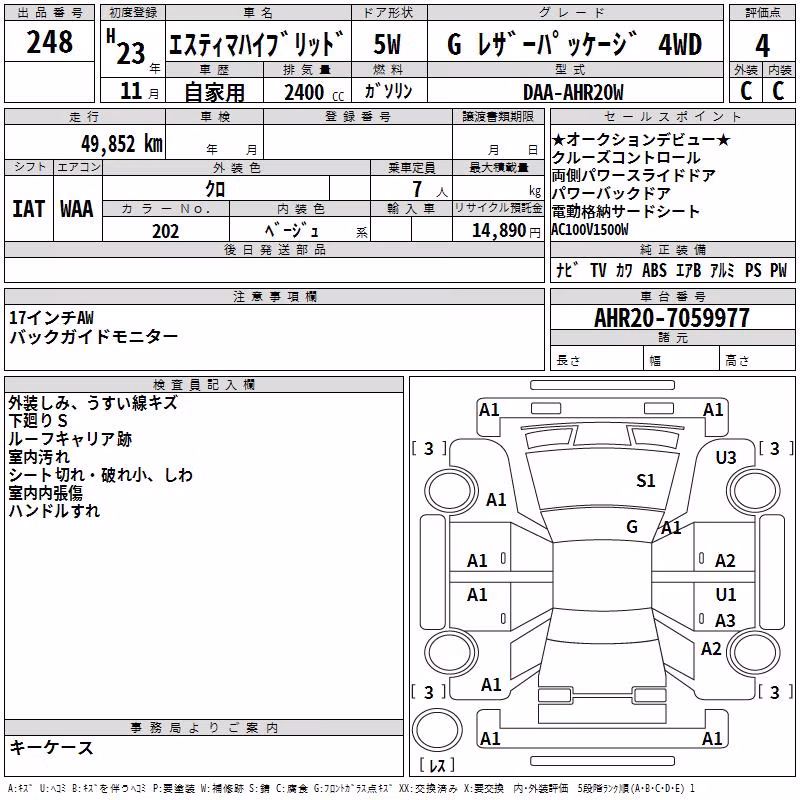The width and height of the screenshot is (800, 800).
Task: Select the note 17インチAW
Action: pos(52,318)
